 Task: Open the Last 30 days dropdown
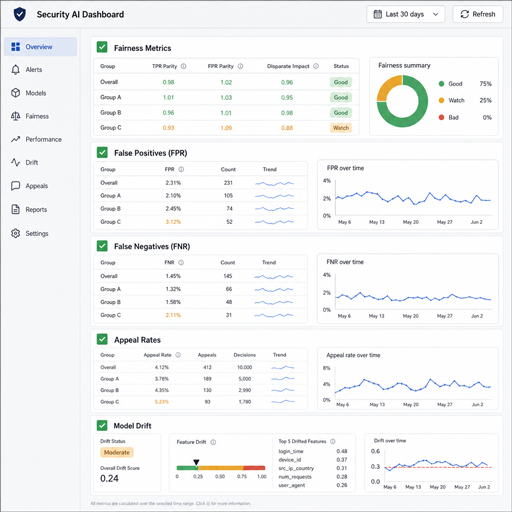coord(406,14)
